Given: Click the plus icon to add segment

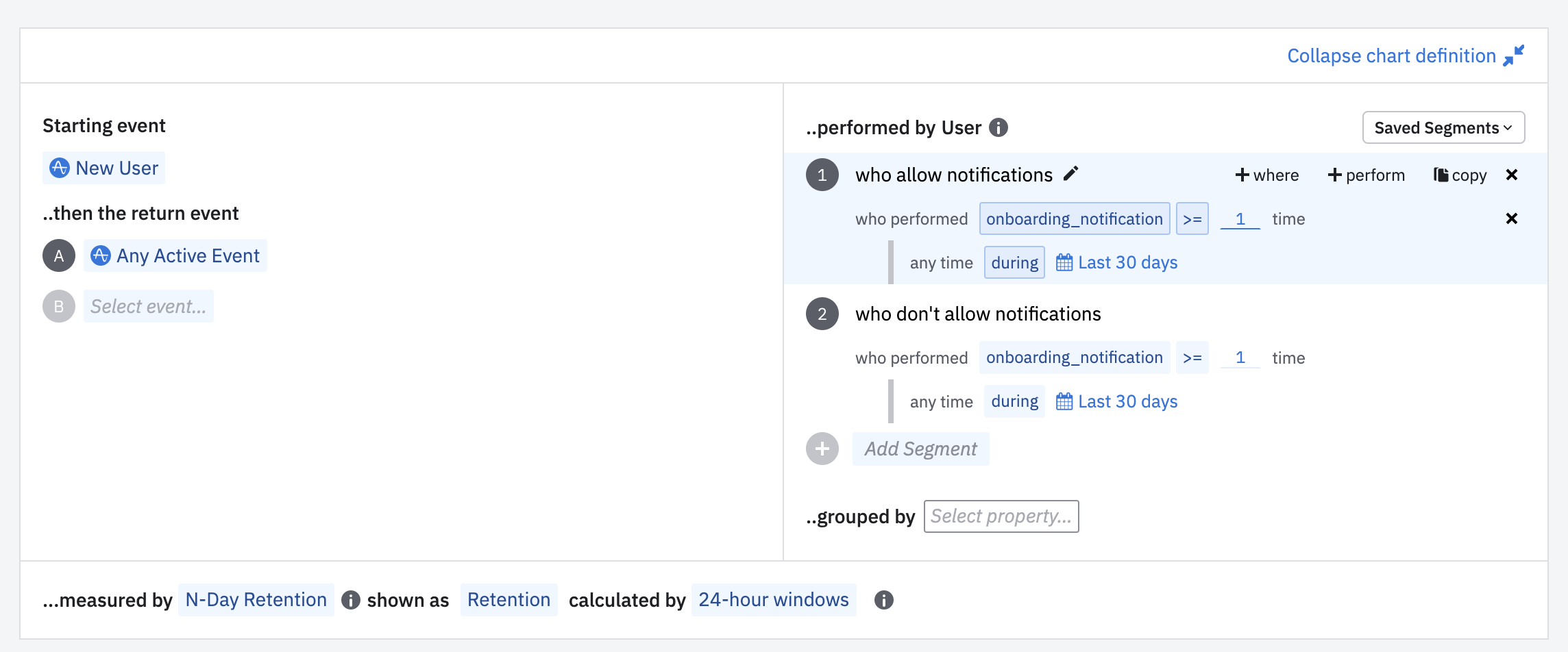Looking at the screenshot, I should pos(822,449).
